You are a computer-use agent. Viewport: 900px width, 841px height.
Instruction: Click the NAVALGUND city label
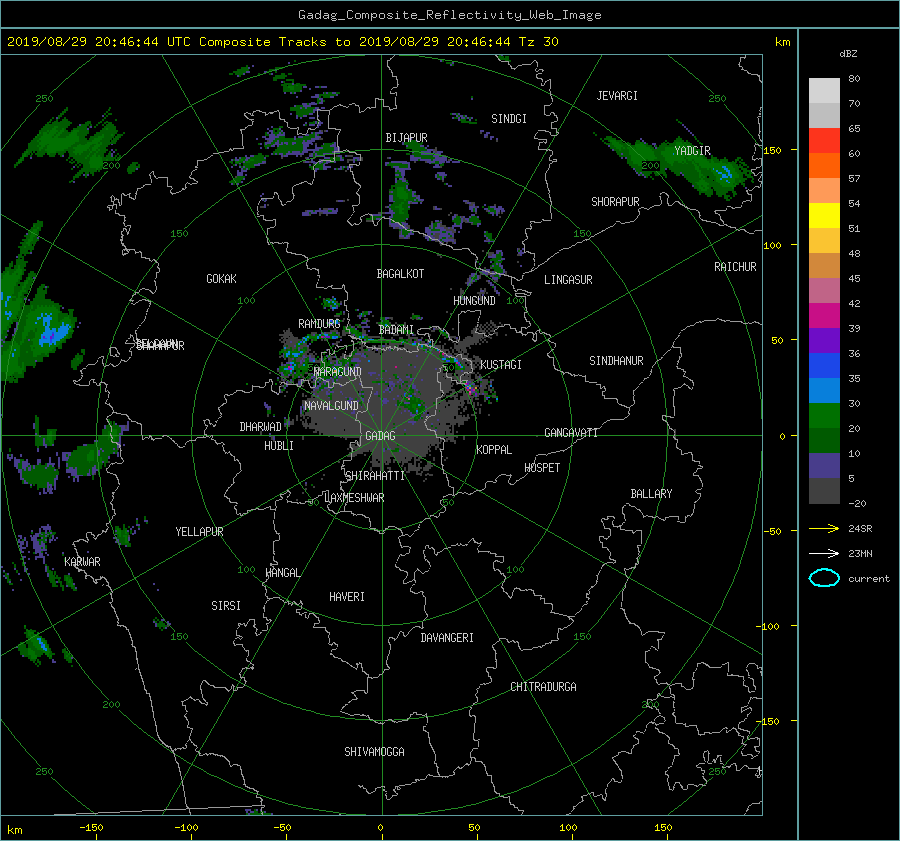(x=331, y=406)
